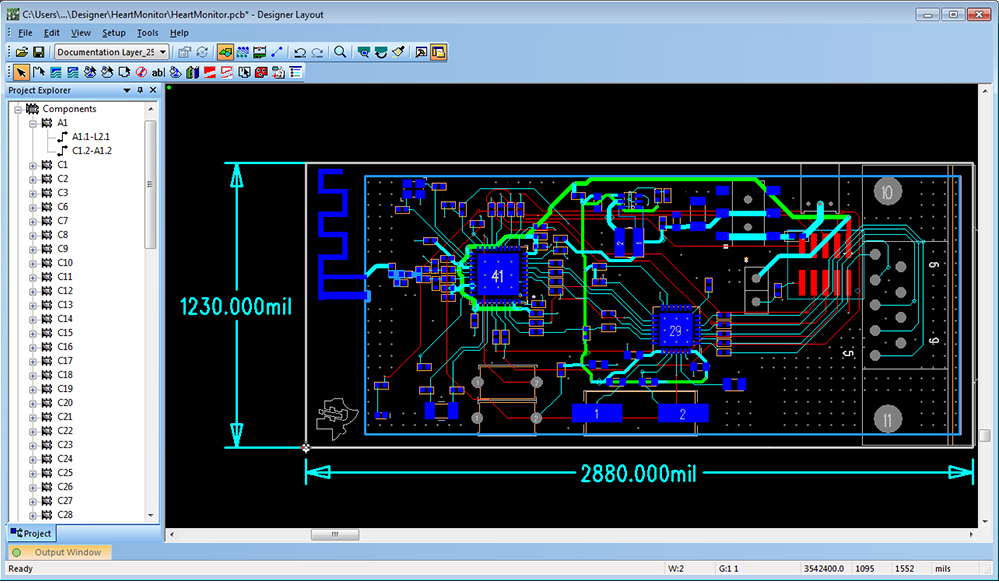Collapse the A1 component node
999x583 pixels.
coord(32,124)
